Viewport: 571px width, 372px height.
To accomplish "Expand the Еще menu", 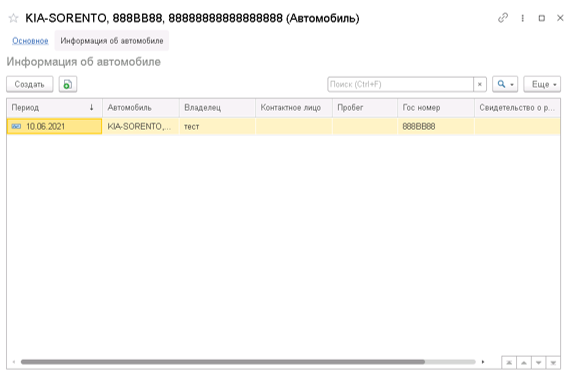I will [542, 84].
